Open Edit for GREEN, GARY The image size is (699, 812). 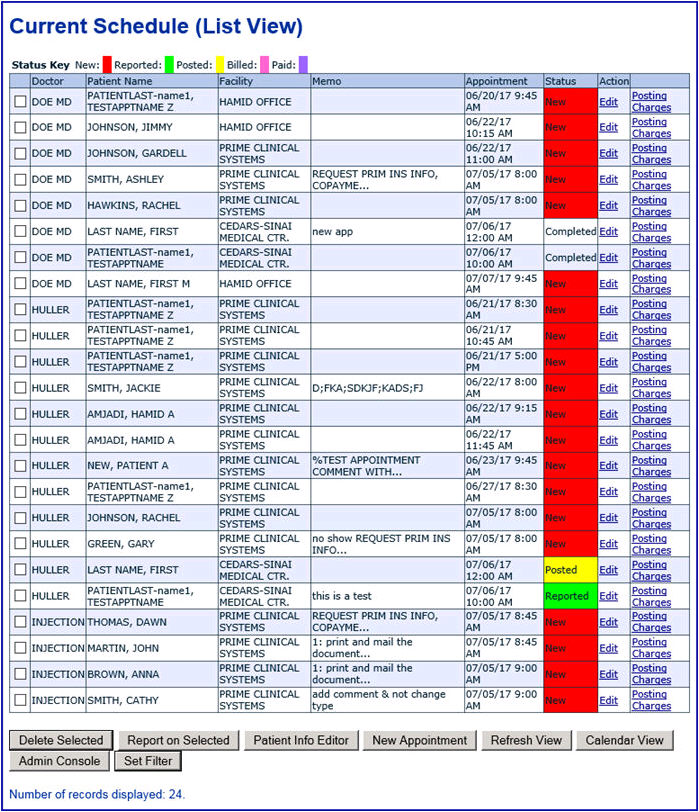click(608, 544)
